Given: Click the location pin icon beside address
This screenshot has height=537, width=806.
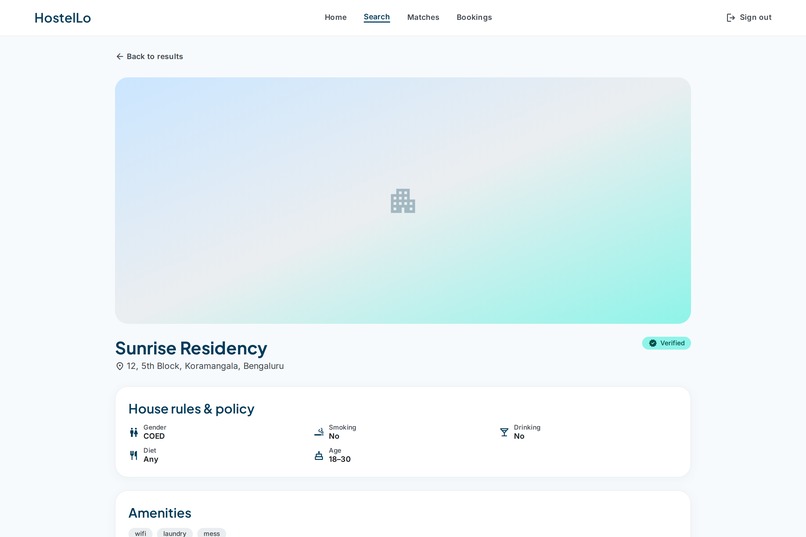Looking at the screenshot, I should click(120, 366).
